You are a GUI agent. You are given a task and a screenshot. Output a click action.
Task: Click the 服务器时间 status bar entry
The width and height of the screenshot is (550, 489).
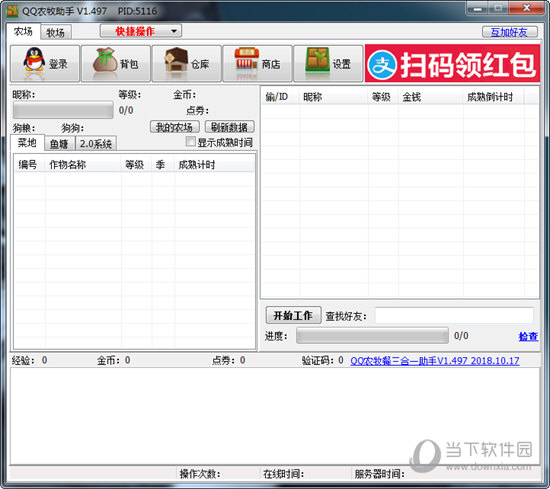click(x=379, y=474)
